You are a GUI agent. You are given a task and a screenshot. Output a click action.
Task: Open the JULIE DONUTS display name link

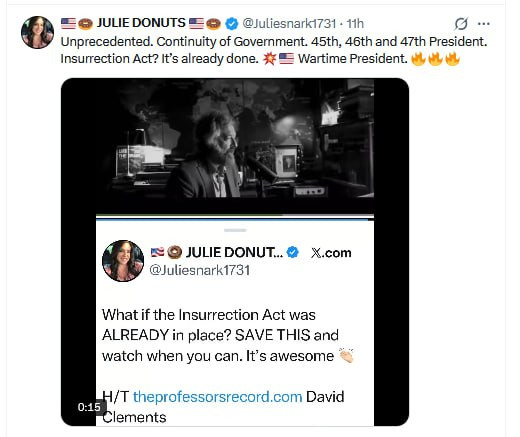[141, 23]
